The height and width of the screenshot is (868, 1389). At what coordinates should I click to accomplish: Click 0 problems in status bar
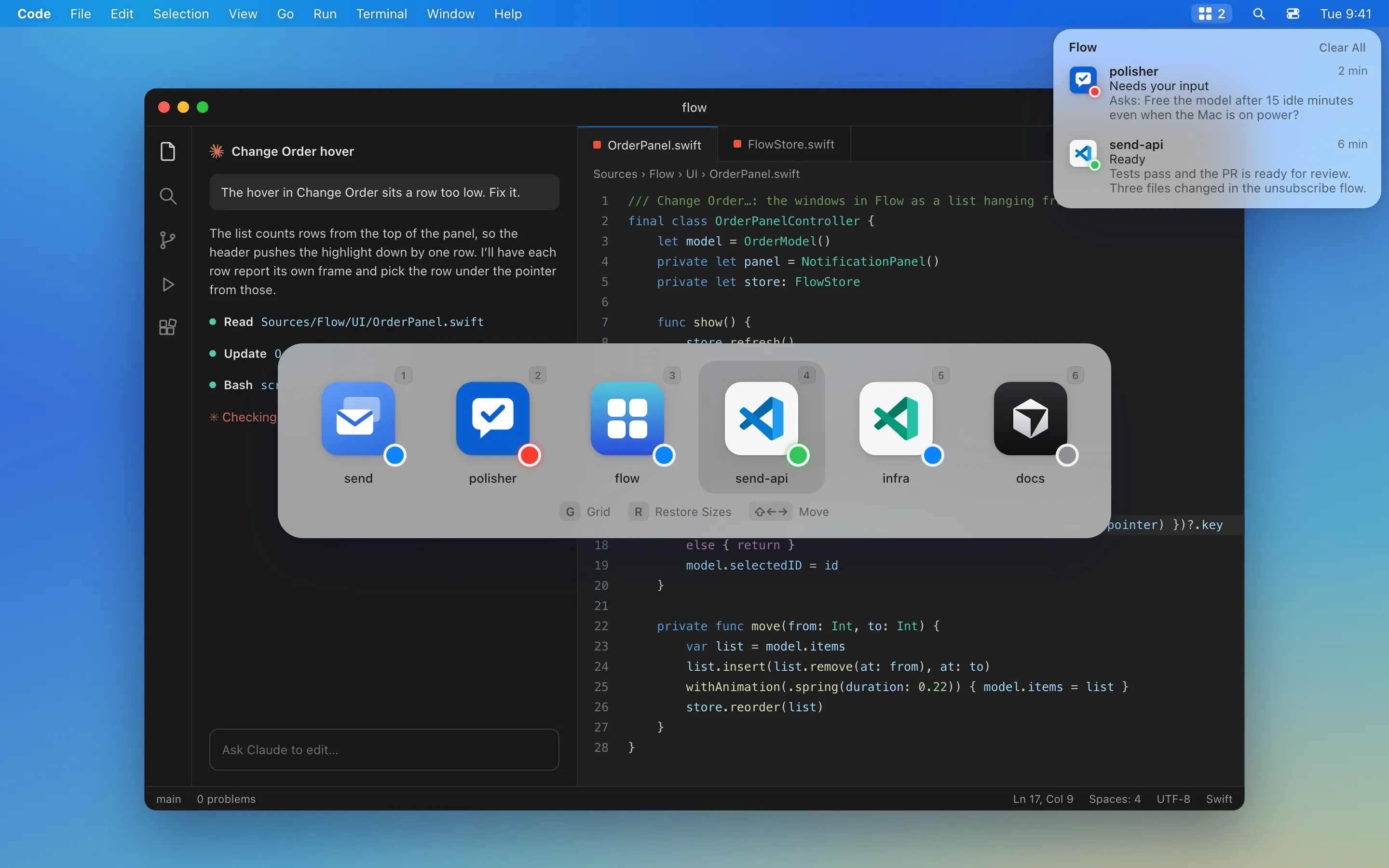pyautogui.click(x=226, y=799)
